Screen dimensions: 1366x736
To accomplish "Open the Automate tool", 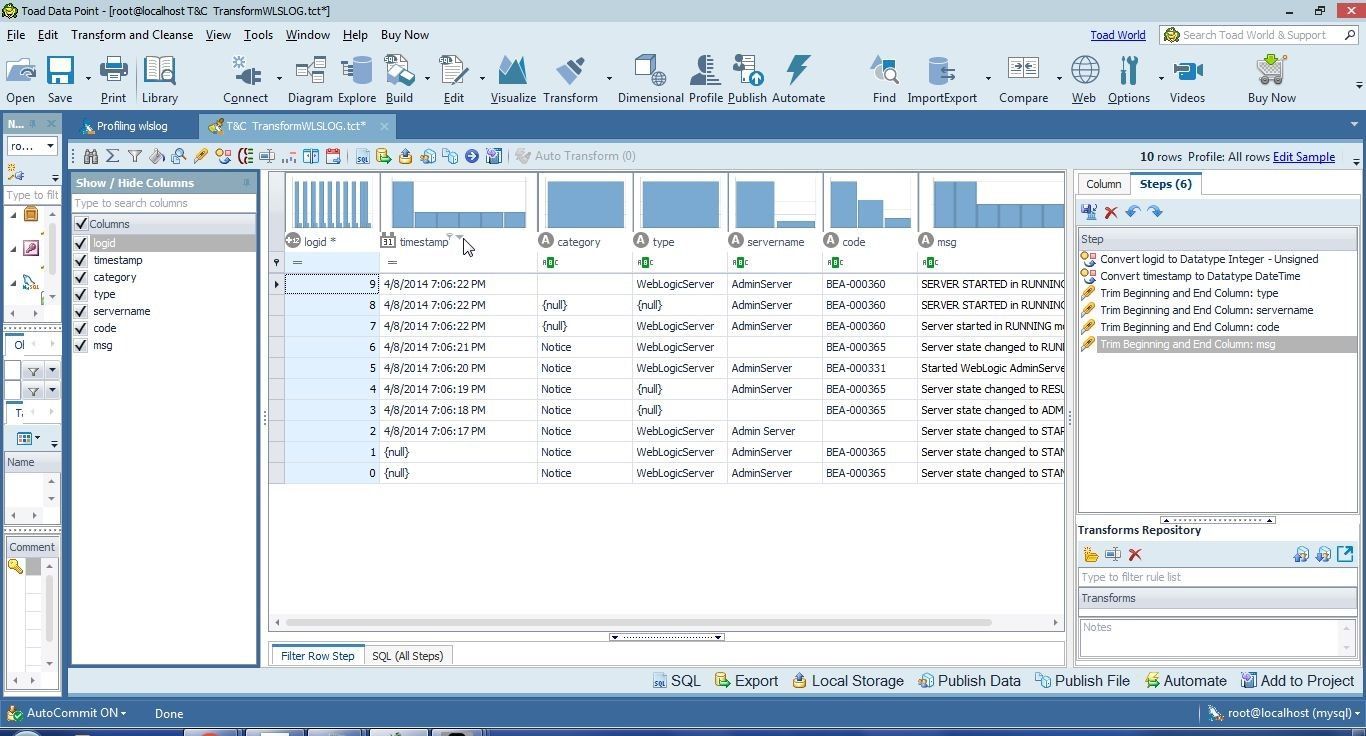I will tap(798, 79).
